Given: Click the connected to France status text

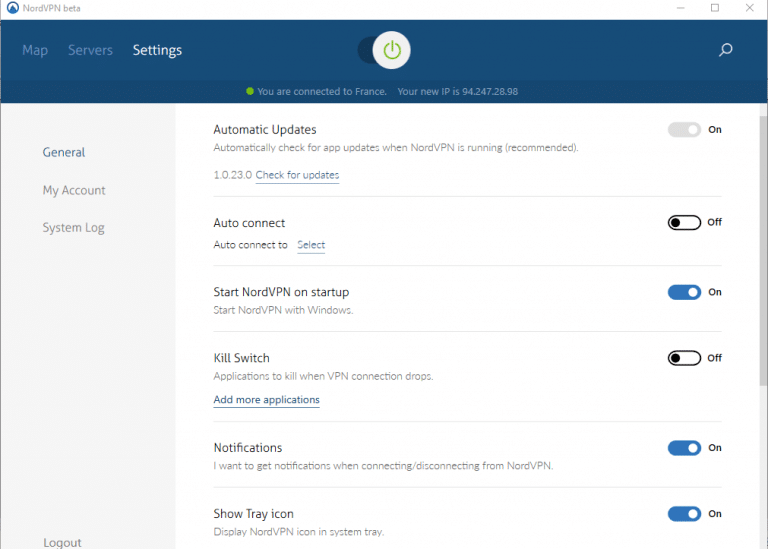Looking at the screenshot, I should click(x=322, y=92).
